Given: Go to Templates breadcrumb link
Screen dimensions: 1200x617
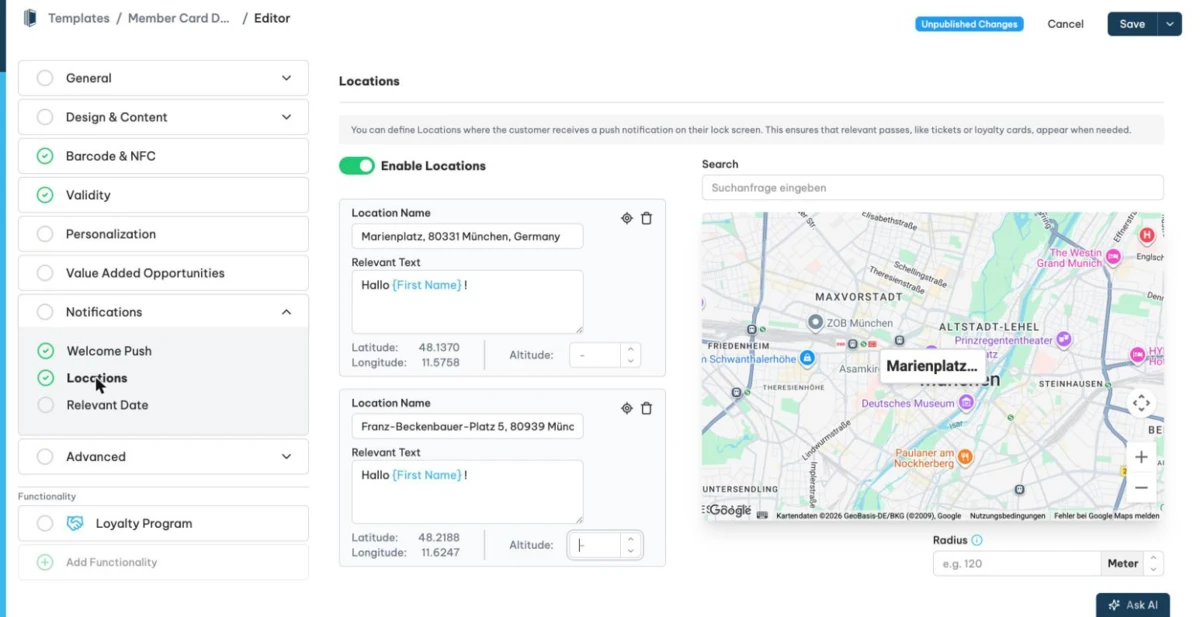Looking at the screenshot, I should (79, 18).
